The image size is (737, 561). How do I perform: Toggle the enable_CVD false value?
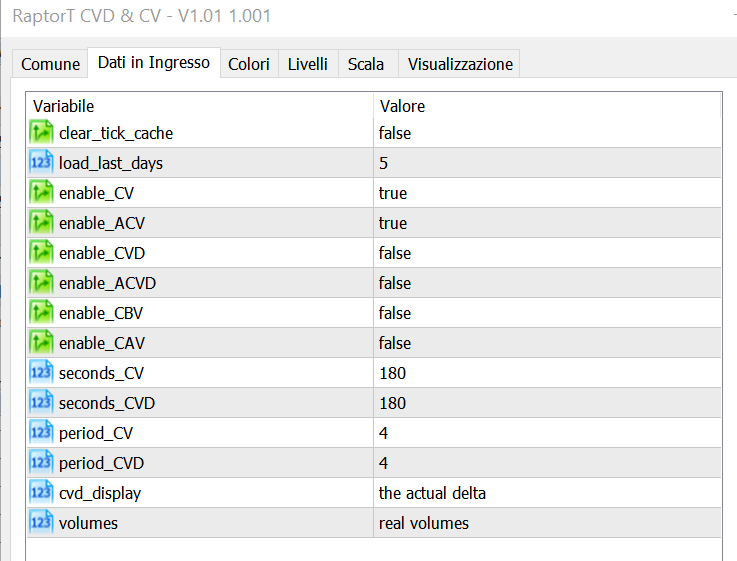point(395,253)
